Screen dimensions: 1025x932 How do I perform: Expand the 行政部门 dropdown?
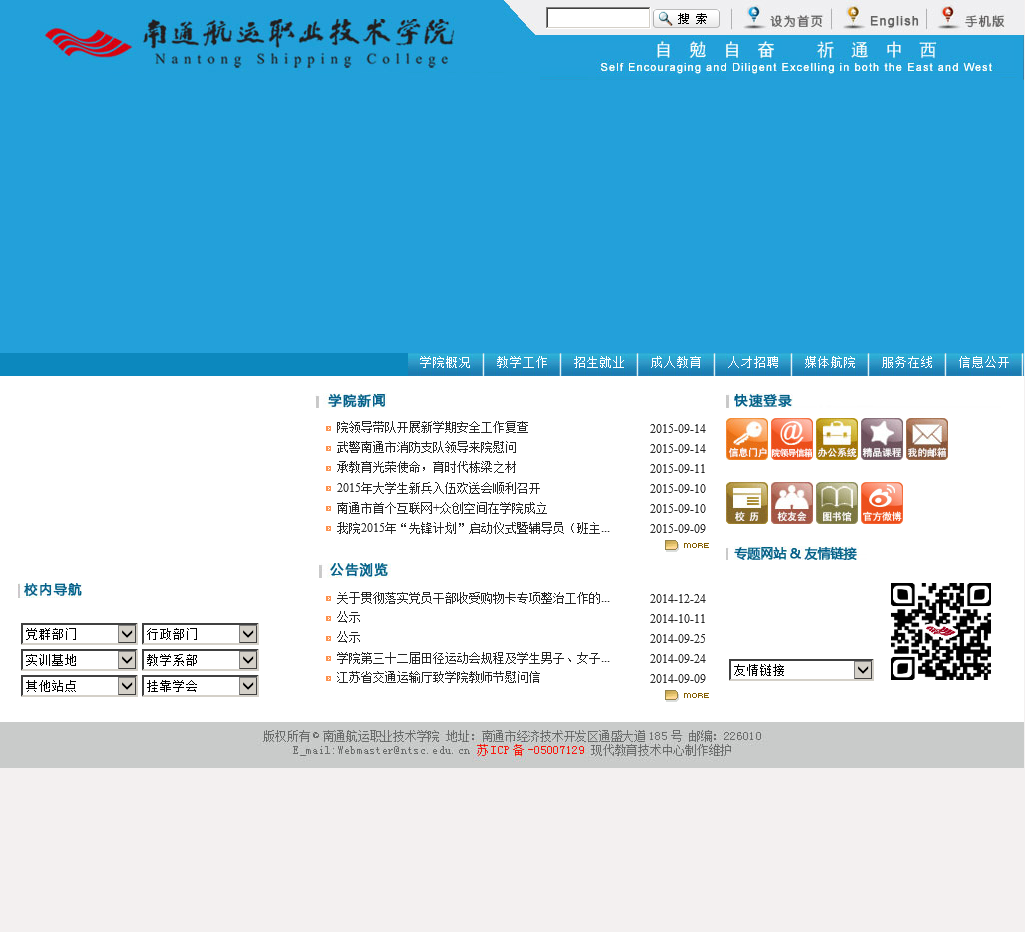200,633
